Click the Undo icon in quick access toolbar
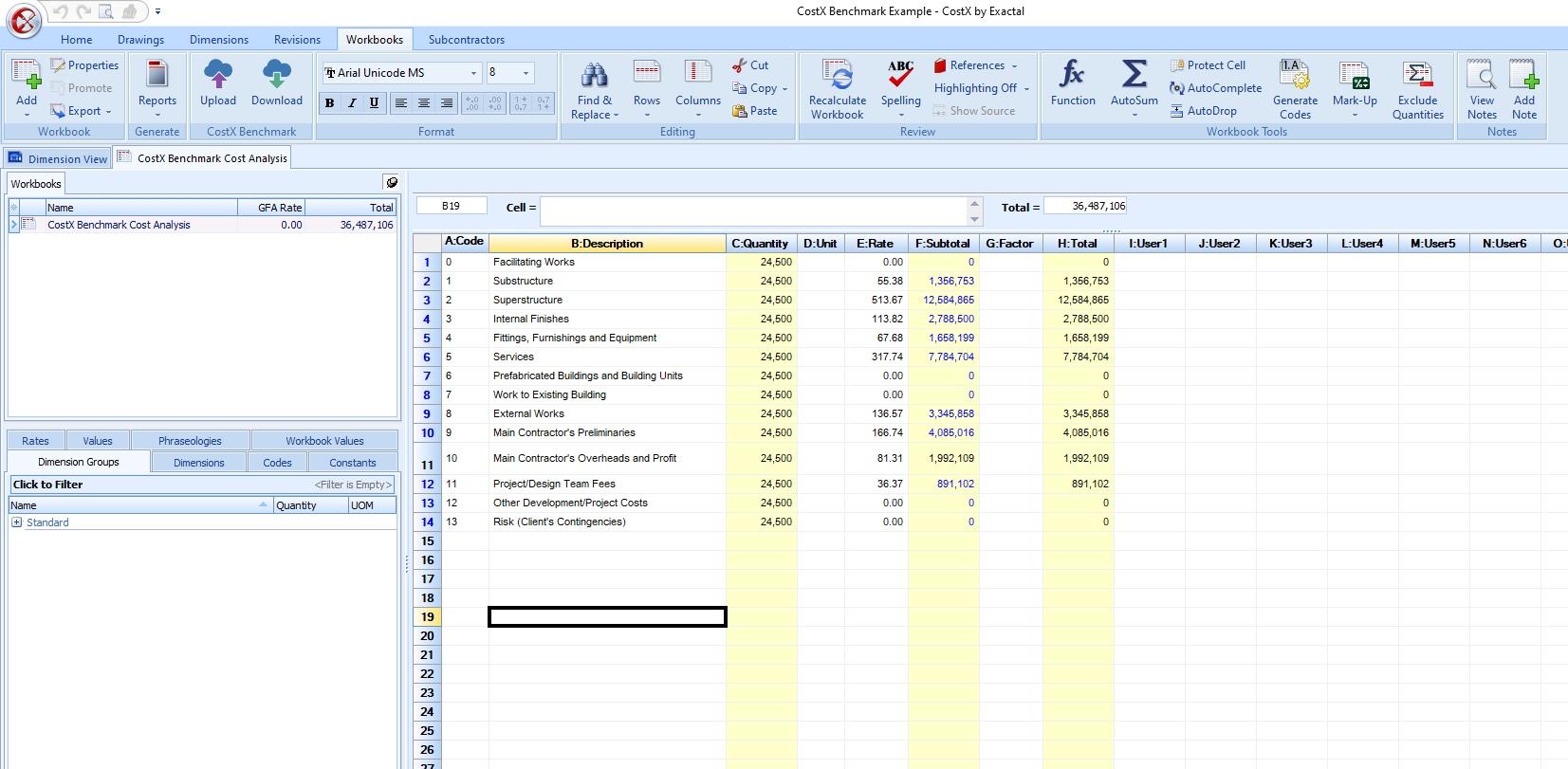Screen dimensions: 1568x769 [61, 11]
